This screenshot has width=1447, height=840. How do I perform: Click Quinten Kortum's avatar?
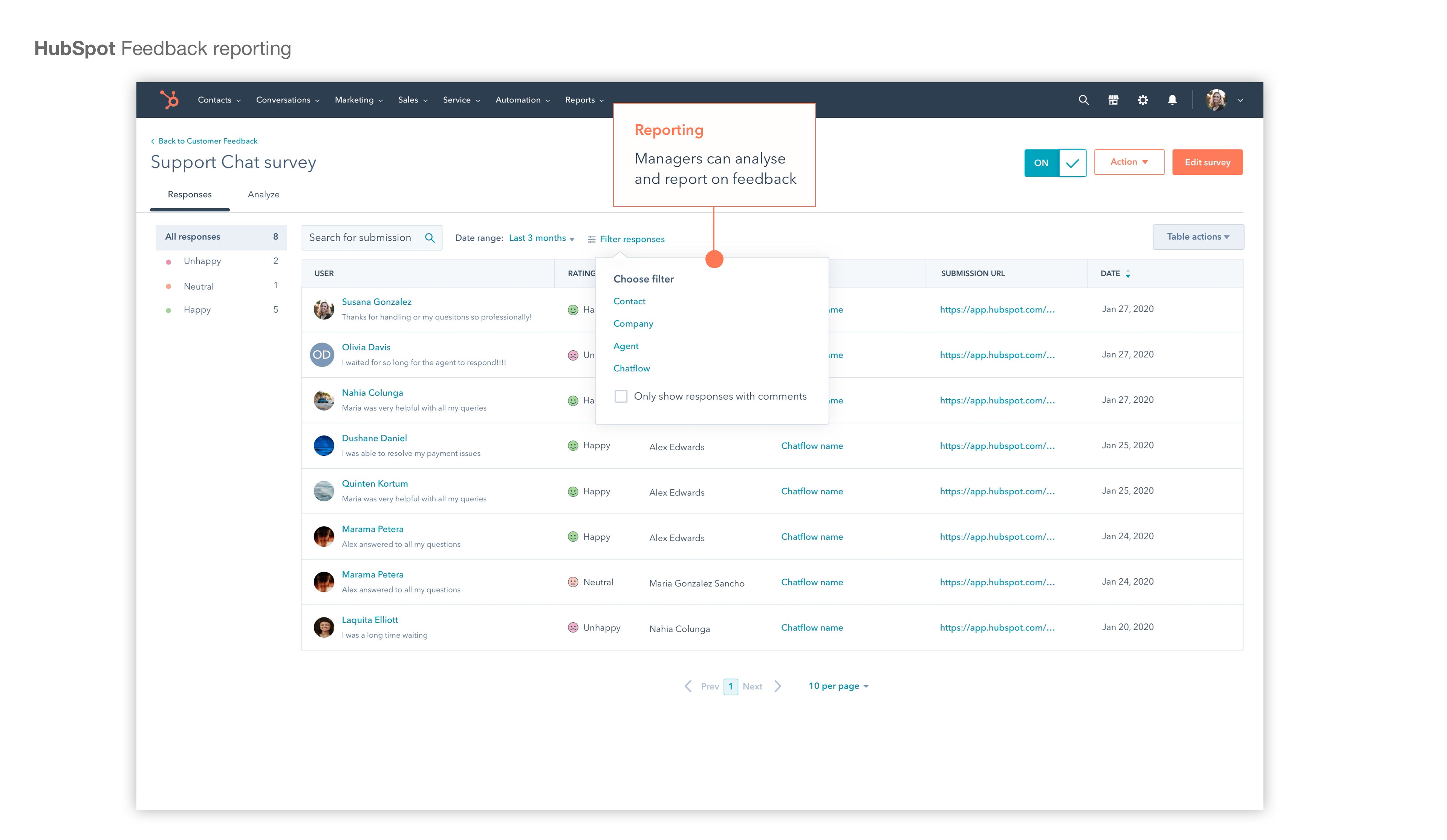point(324,491)
